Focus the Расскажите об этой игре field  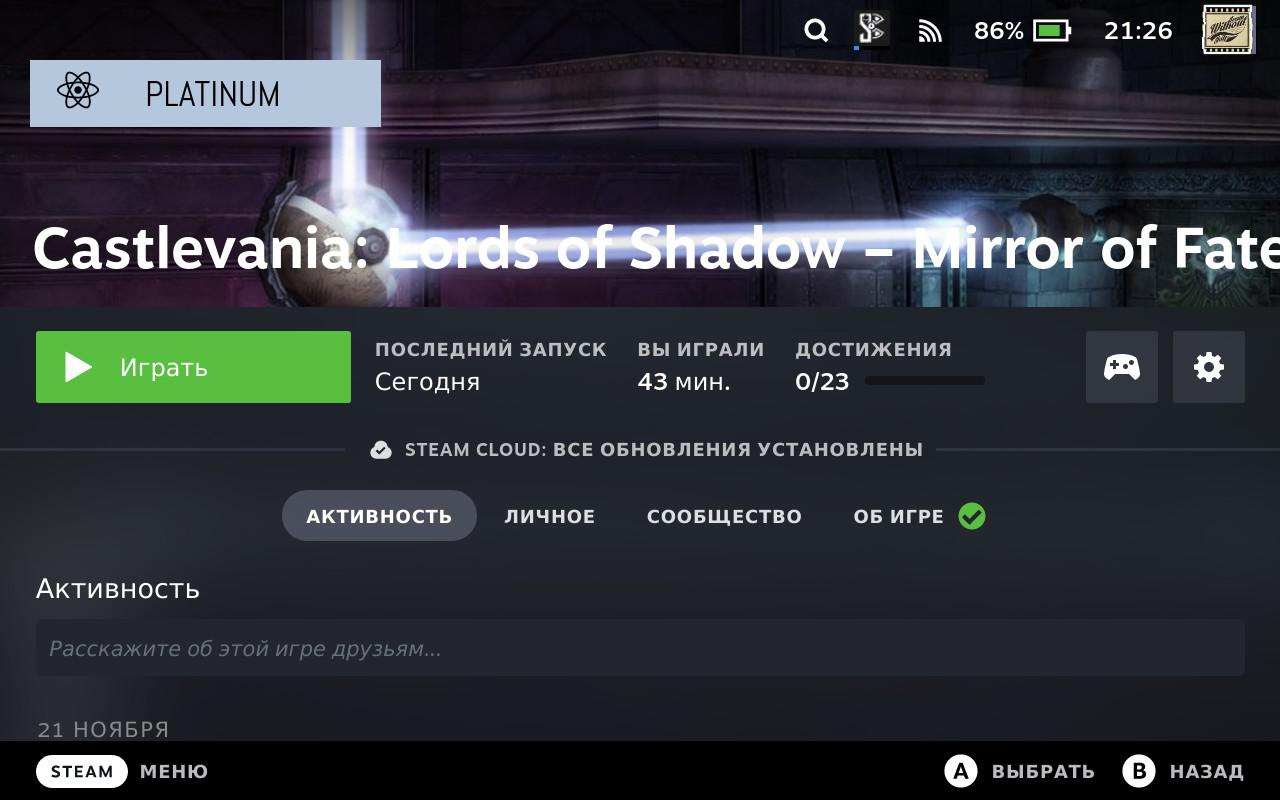640,648
